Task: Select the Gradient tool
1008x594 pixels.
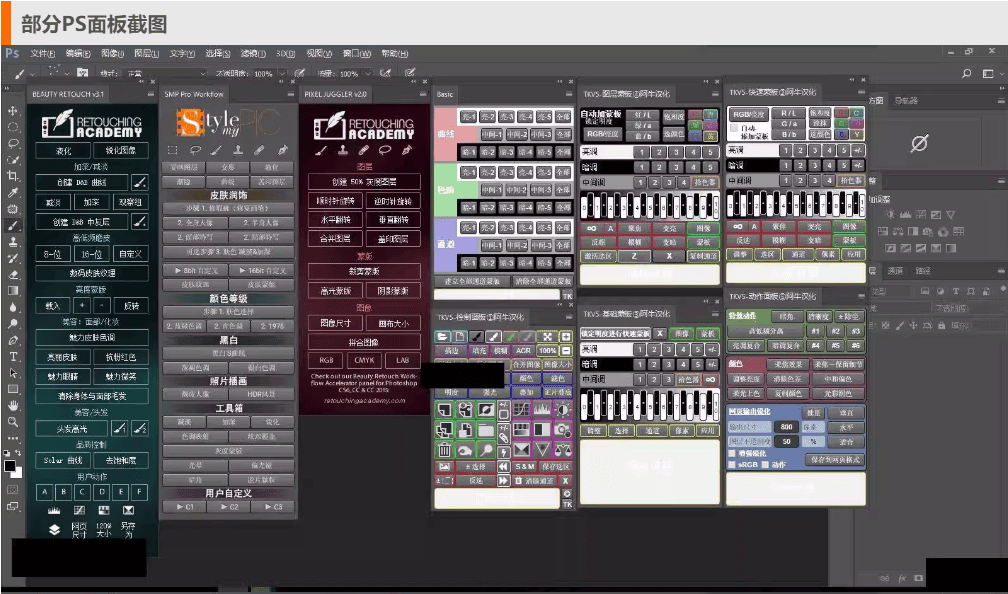Action: pos(13,291)
